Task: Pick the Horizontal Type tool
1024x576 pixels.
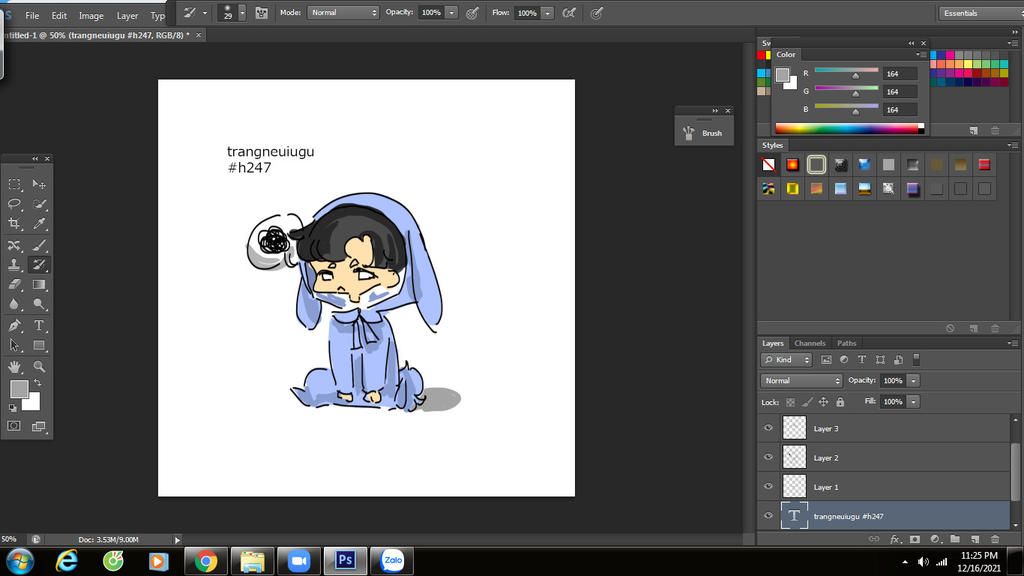Action: point(39,325)
